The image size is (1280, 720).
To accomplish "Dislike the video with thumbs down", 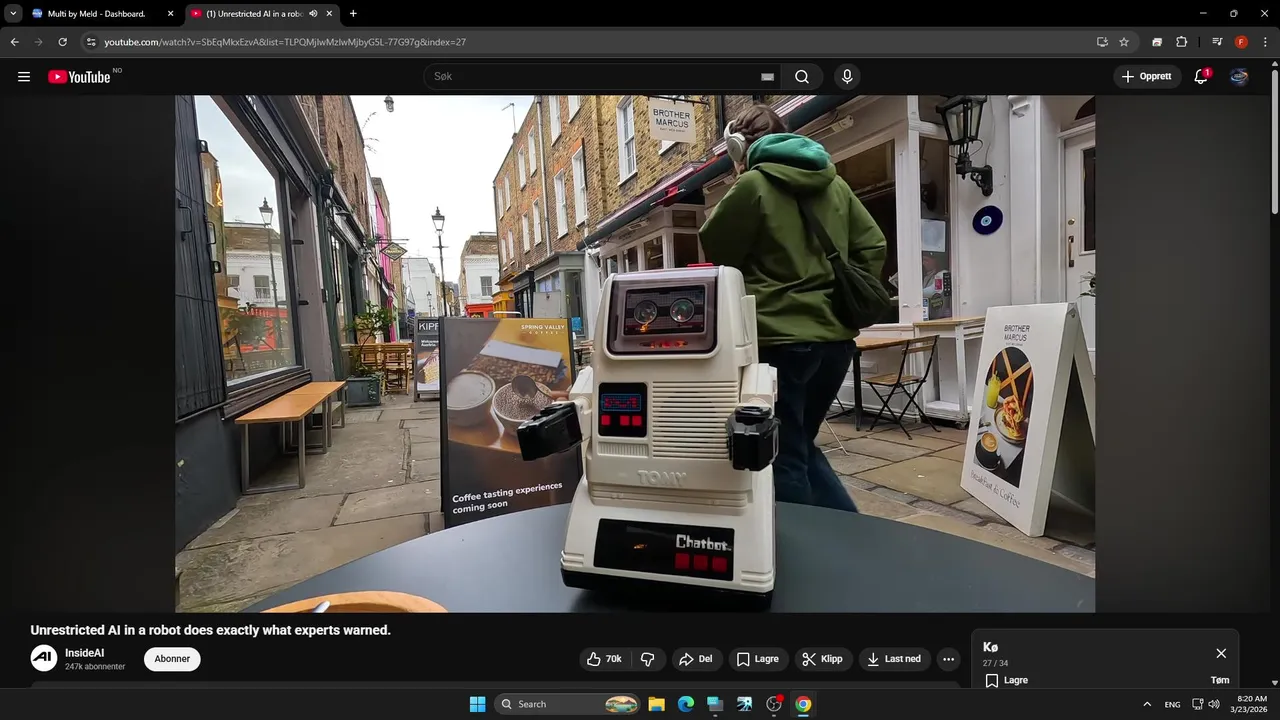I will pos(648,659).
